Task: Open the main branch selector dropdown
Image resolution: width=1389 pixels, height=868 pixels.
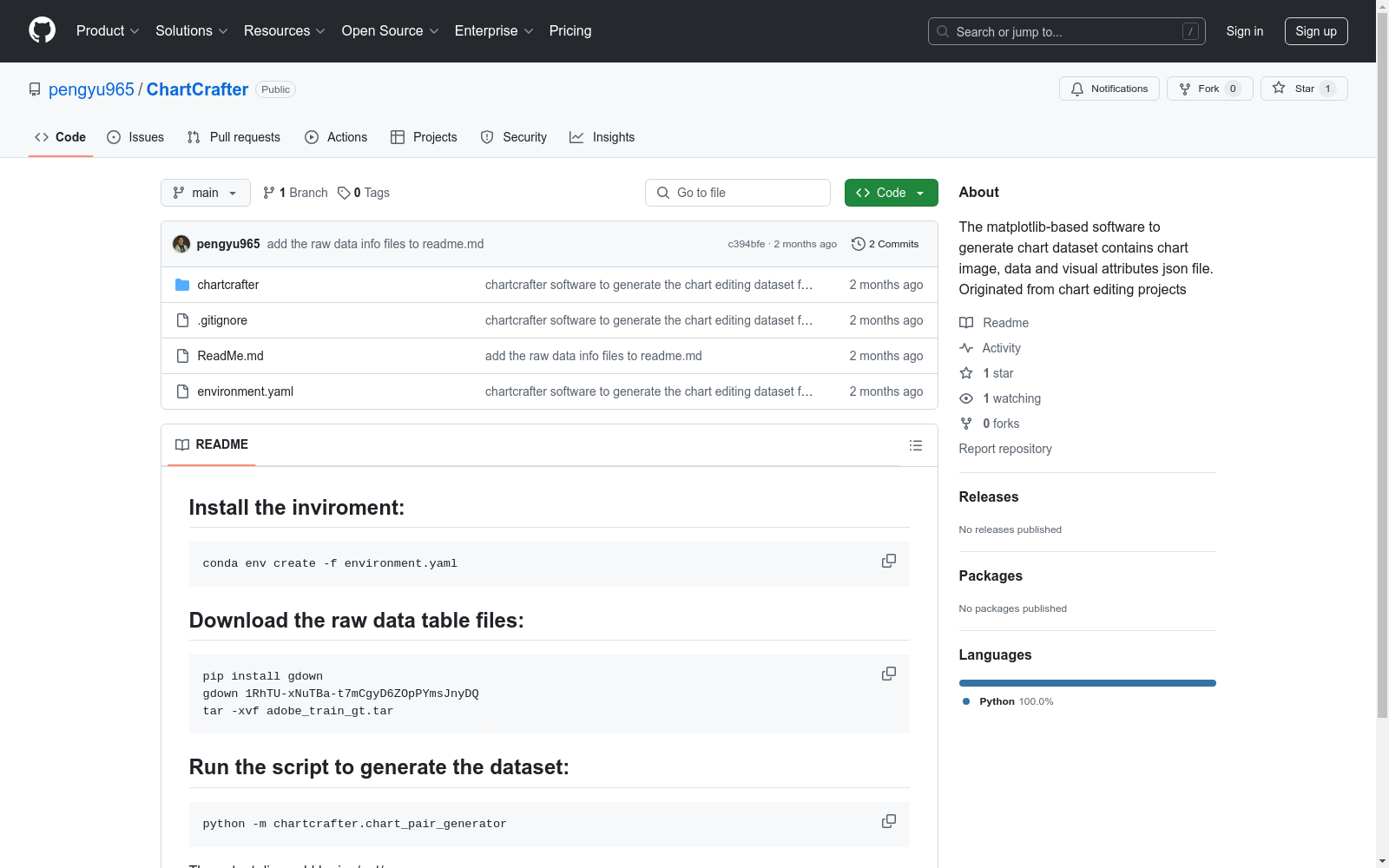Action: [x=206, y=193]
